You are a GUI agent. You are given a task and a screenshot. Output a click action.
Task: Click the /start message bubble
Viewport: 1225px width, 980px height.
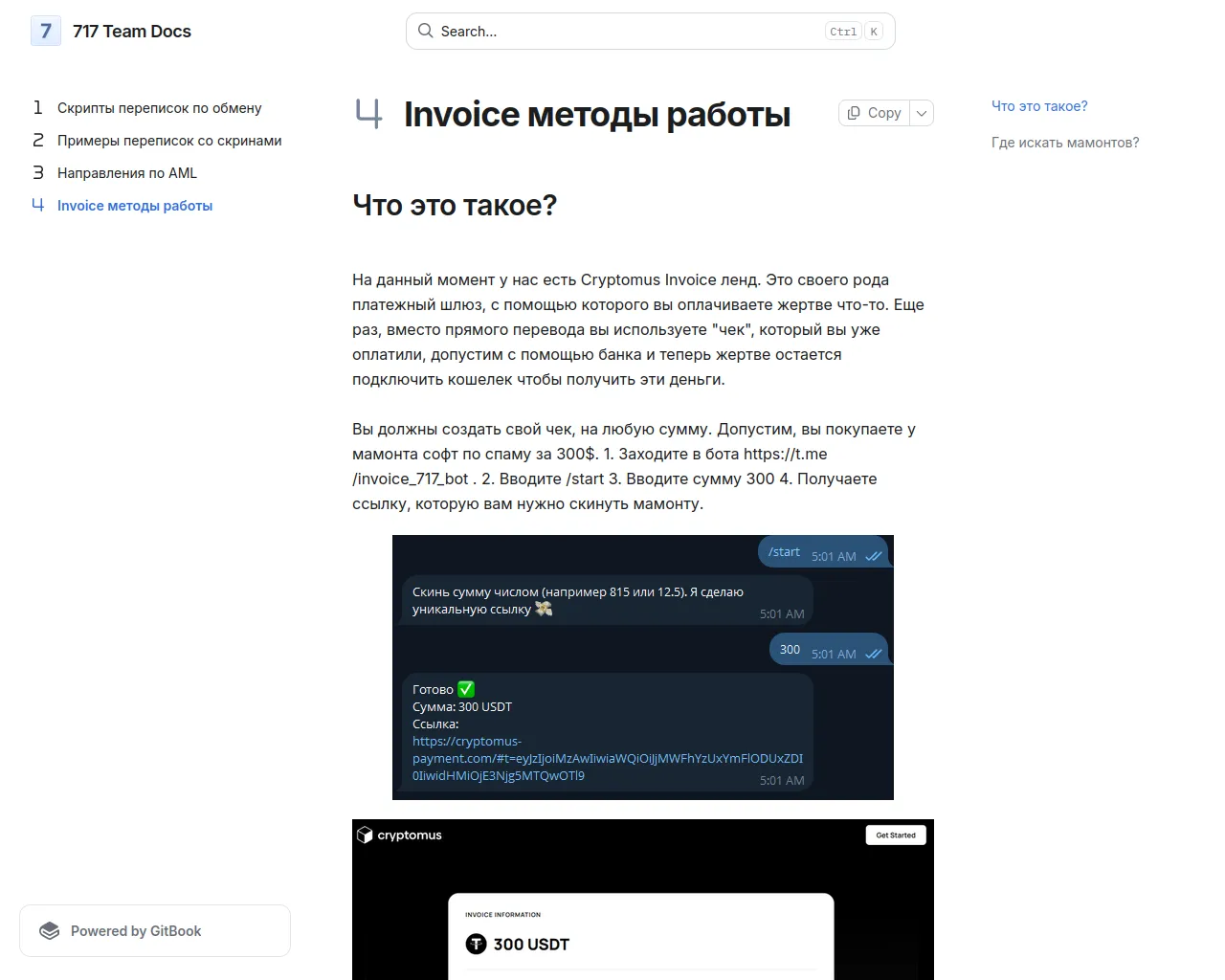(823, 552)
